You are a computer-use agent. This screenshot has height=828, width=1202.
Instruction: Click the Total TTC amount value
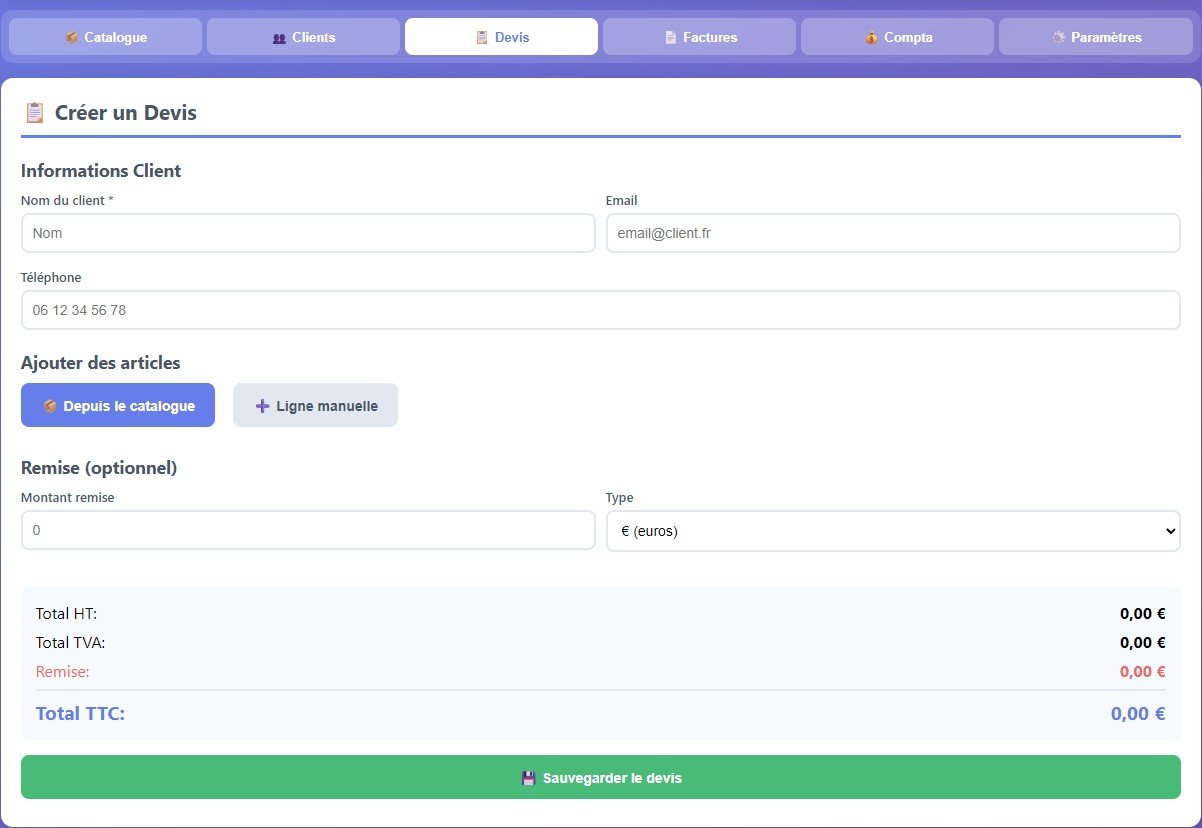[x=1137, y=714]
